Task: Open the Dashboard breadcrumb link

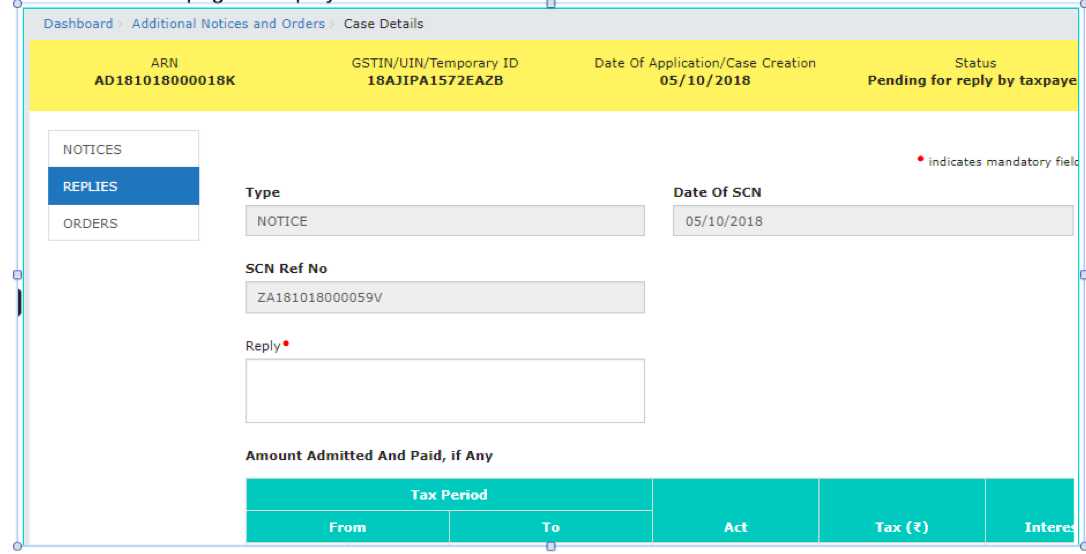Action: tap(78, 24)
